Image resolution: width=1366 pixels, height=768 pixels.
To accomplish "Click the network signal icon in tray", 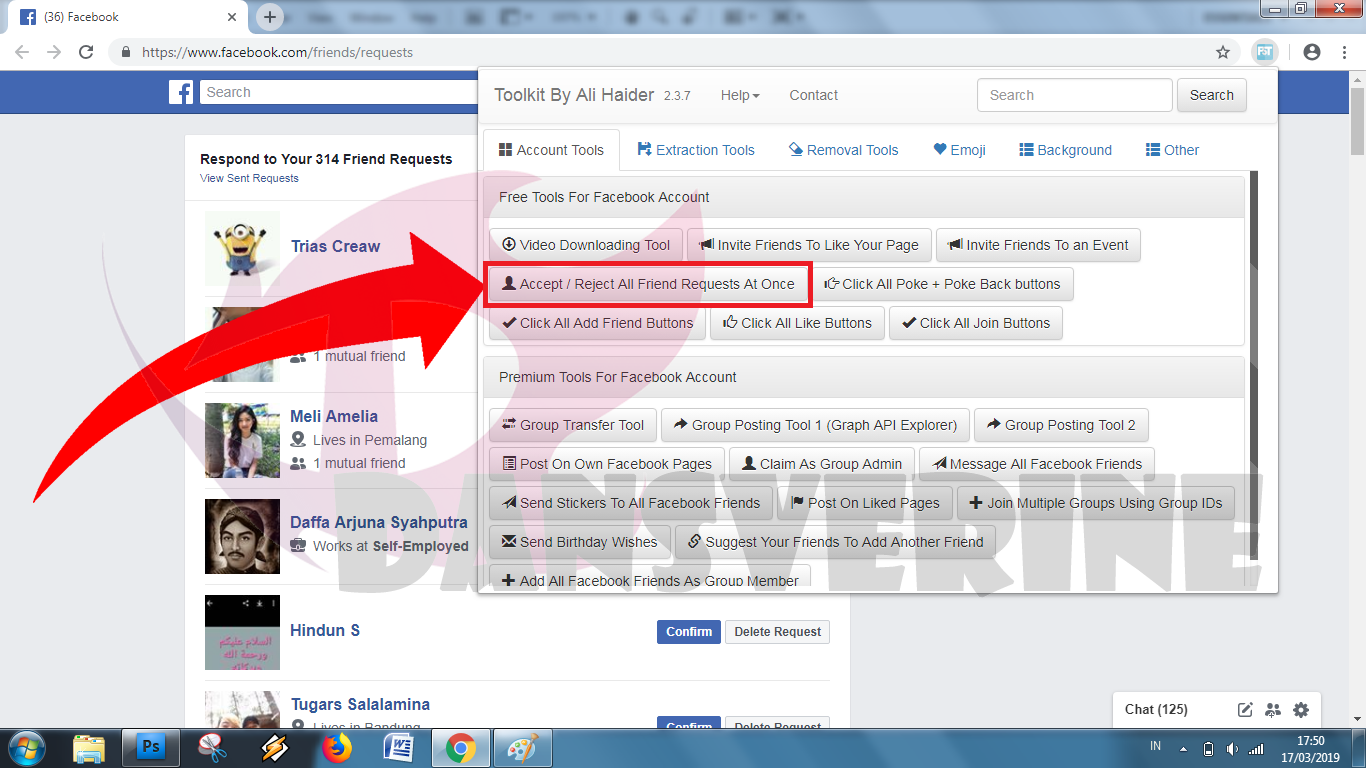I will pyautogui.click(x=1257, y=748).
